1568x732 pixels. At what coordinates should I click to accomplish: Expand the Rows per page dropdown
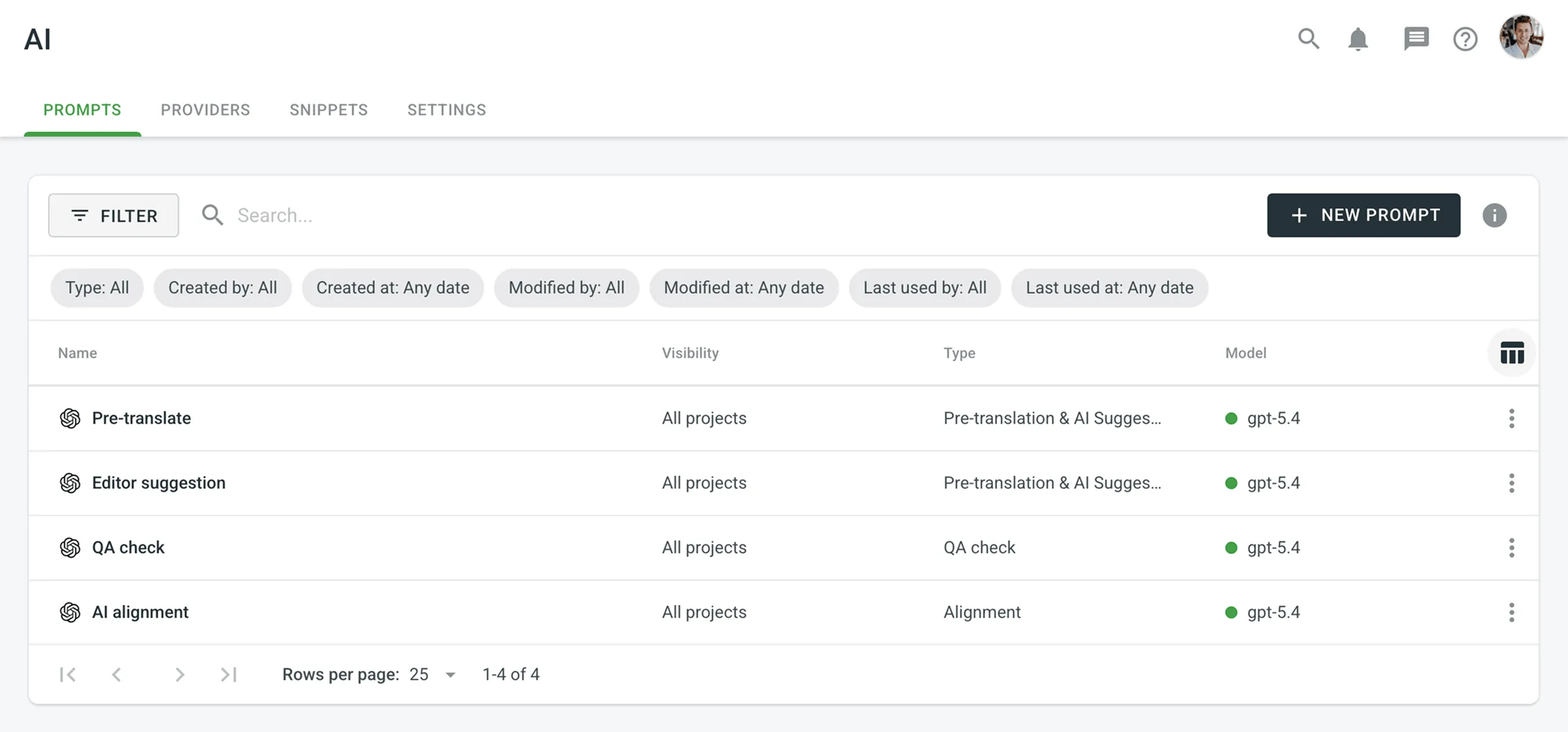(433, 675)
